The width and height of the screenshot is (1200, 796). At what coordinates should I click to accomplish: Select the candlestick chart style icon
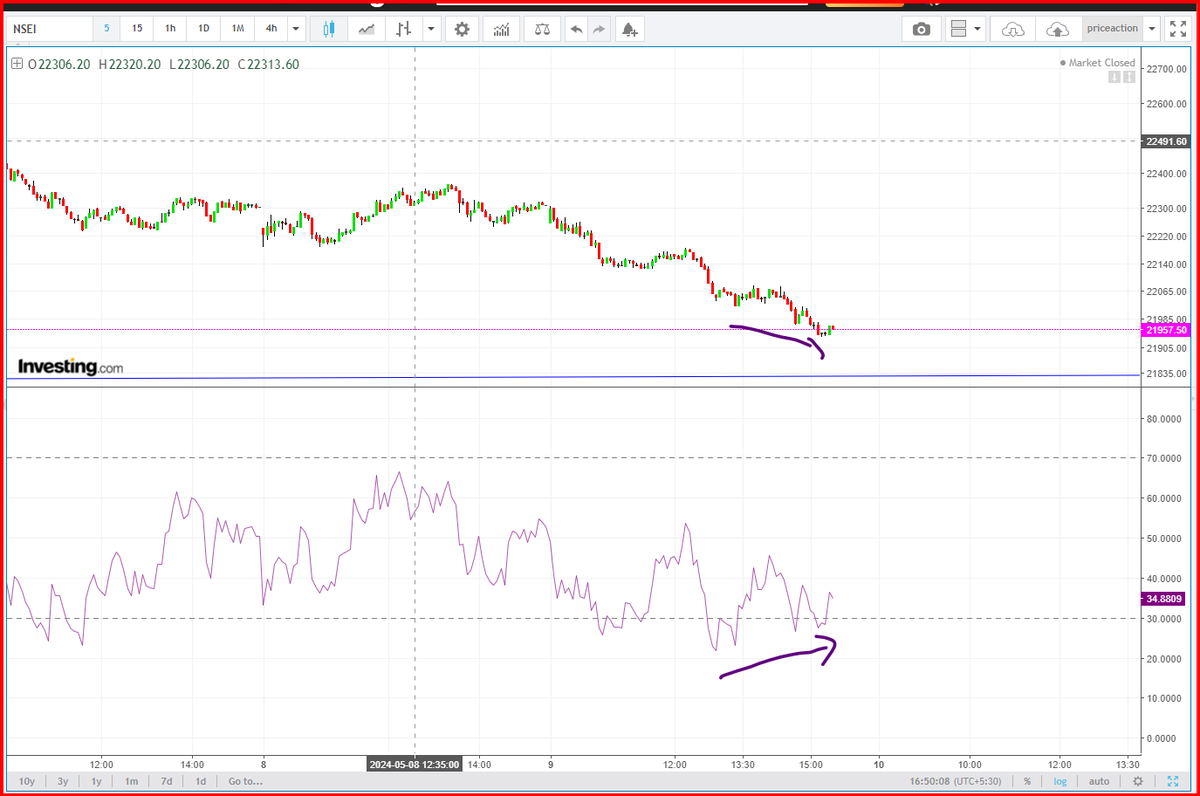point(328,29)
